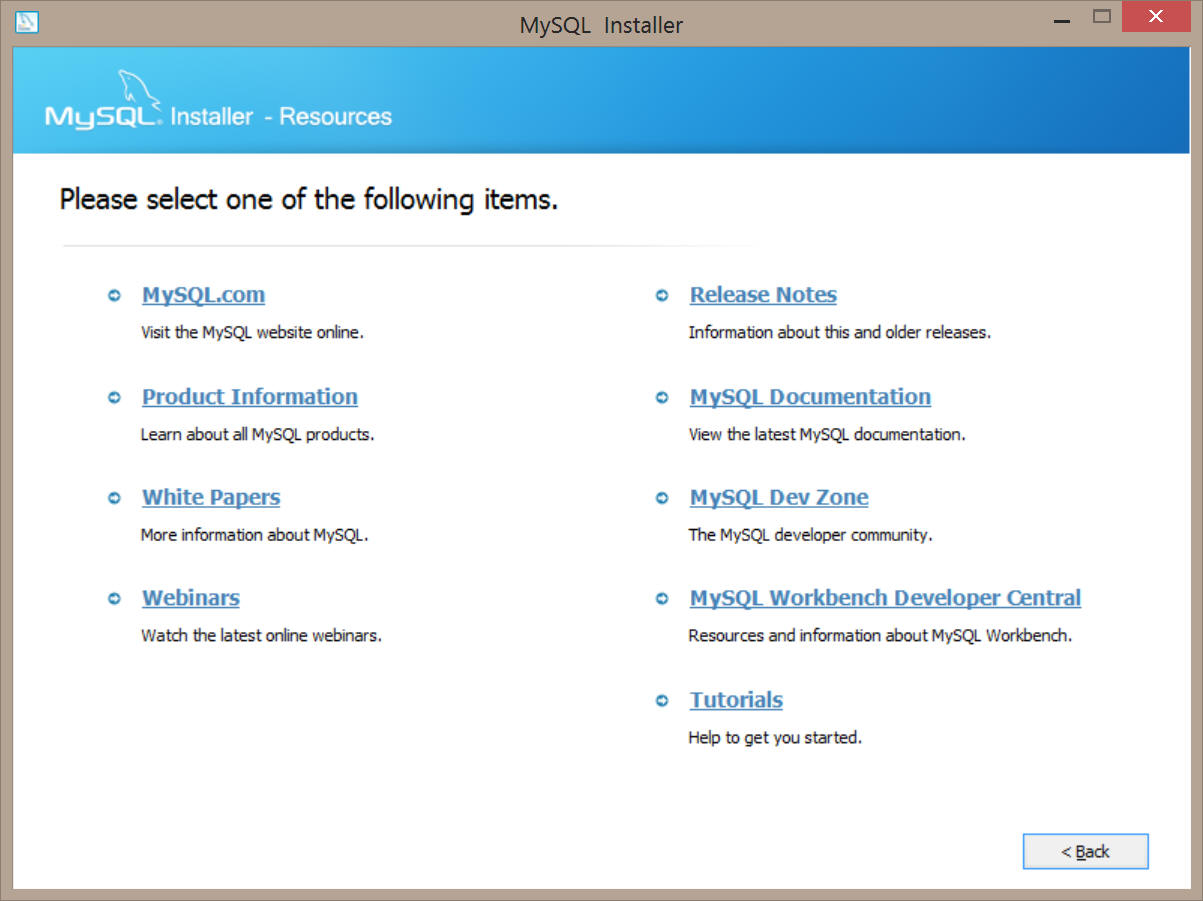This screenshot has width=1203, height=901.
Task: Click 'Learn about all MySQL products.' text
Action: point(257,435)
